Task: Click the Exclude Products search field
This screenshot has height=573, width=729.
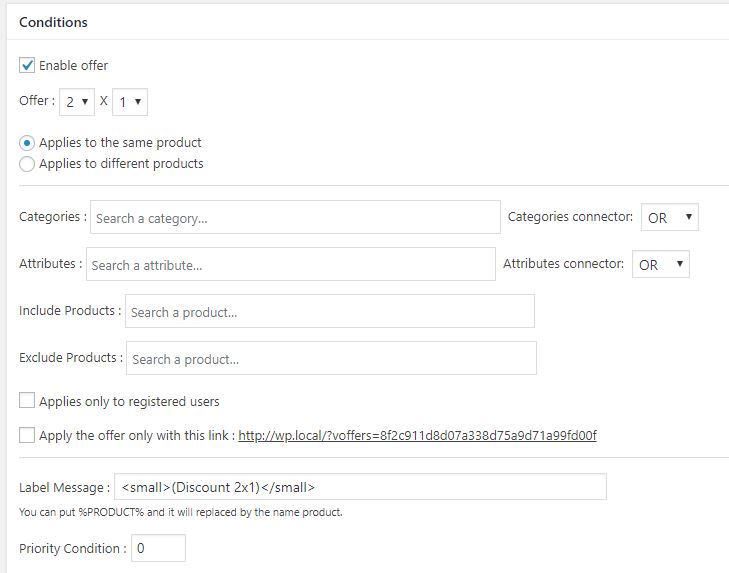Action: (x=331, y=359)
